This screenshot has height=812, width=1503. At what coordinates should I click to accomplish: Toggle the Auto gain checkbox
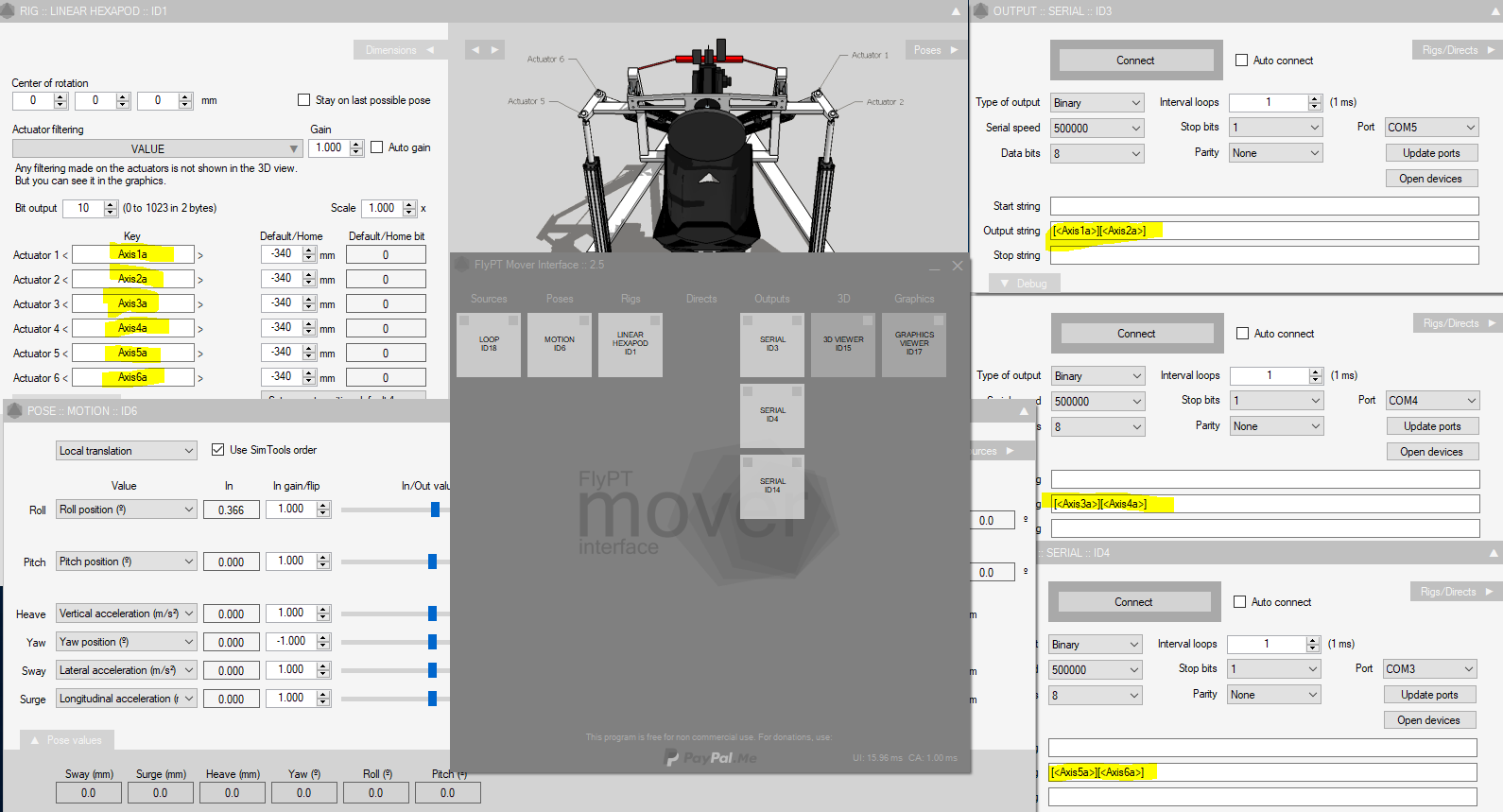pyautogui.click(x=377, y=147)
